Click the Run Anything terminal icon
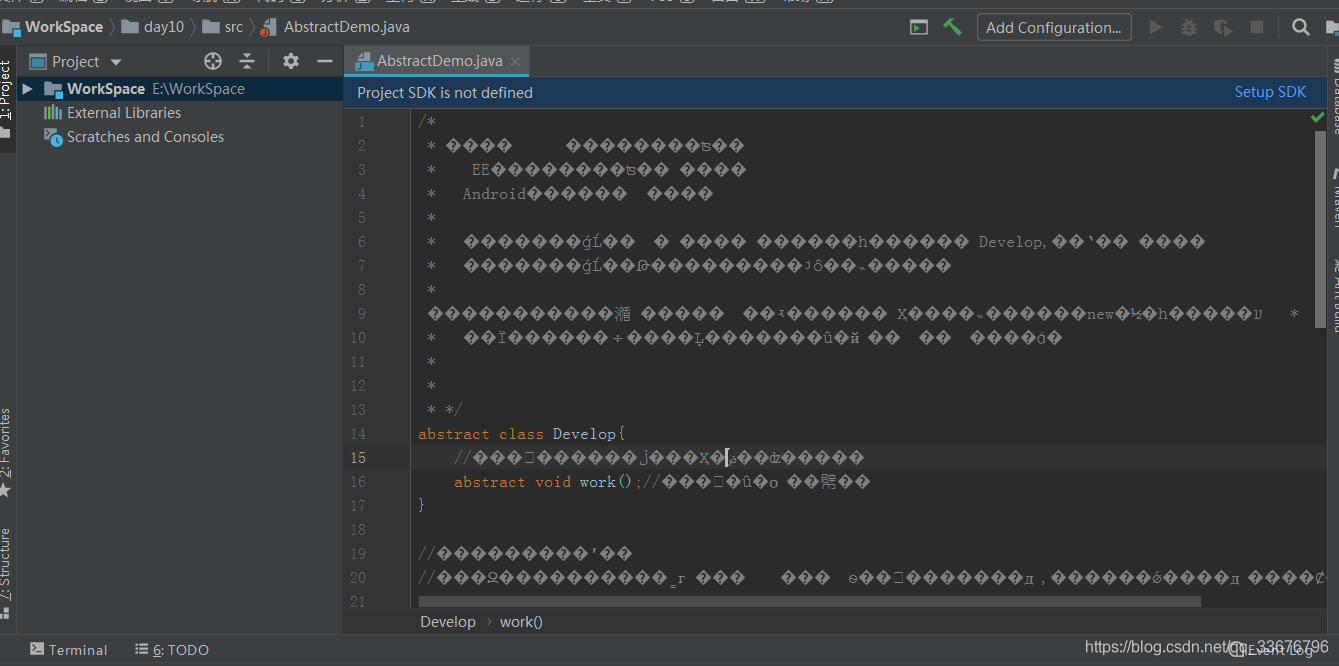This screenshot has height=666, width=1339. tap(918, 27)
